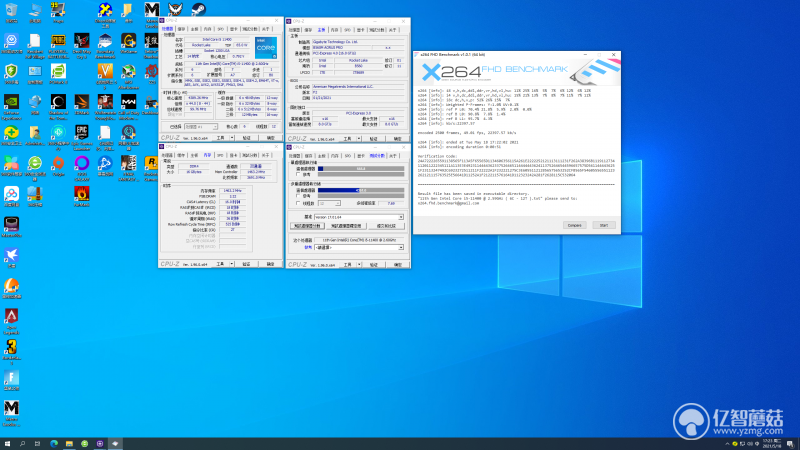
Task: Launch the GeForce Experience shortcut
Action: click(x=11, y=107)
